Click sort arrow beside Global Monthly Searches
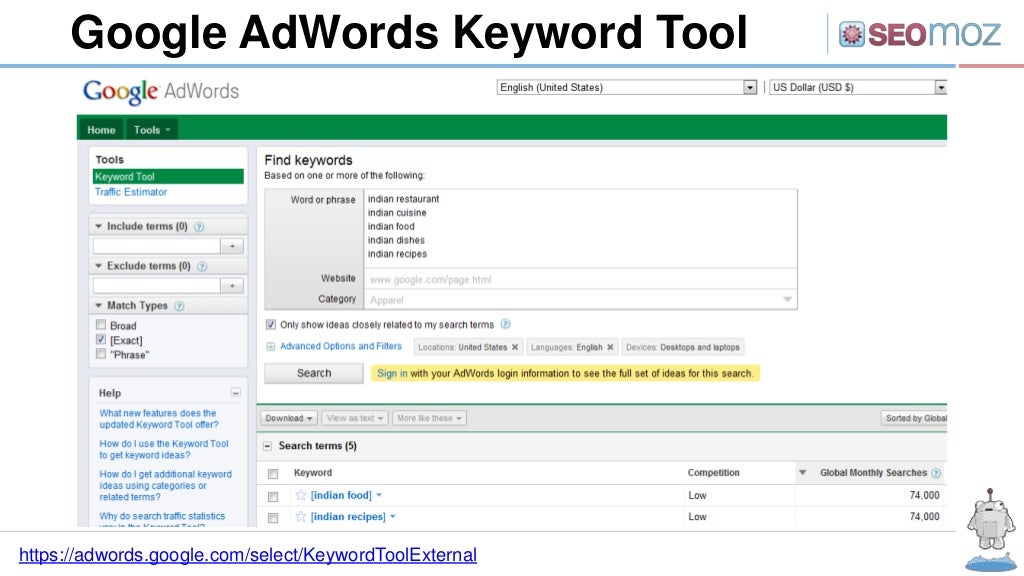 tap(803, 473)
